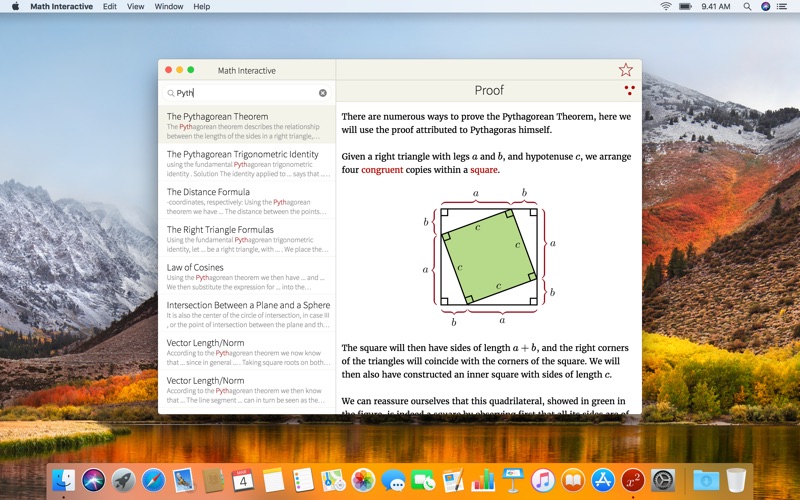This screenshot has height=500, width=800.
Task: Open Spotlight search in menu bar
Action: point(747,7)
